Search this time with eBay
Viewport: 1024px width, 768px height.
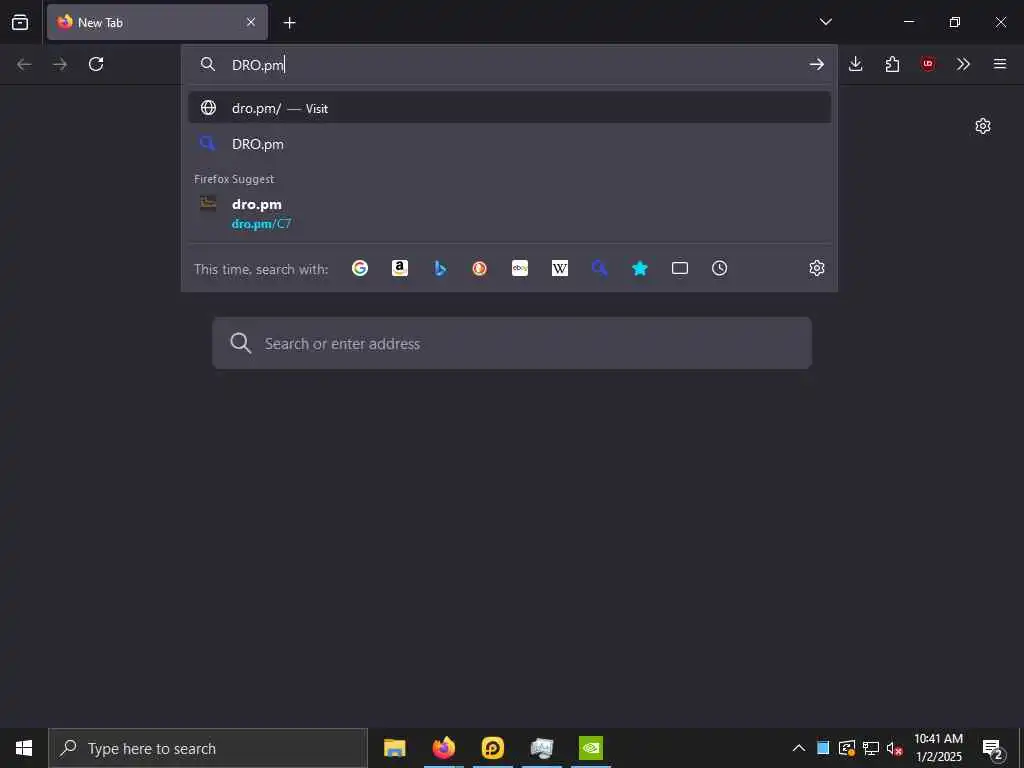[520, 268]
